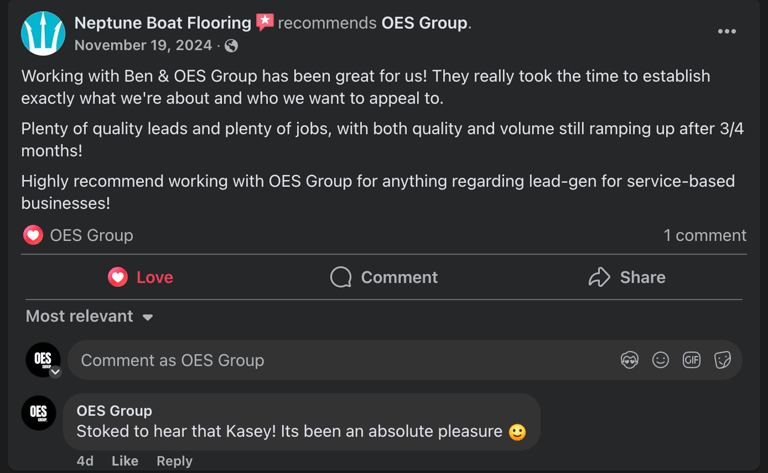
Task: Switch commenting profile via OES avatar arrow
Action: coord(56,371)
